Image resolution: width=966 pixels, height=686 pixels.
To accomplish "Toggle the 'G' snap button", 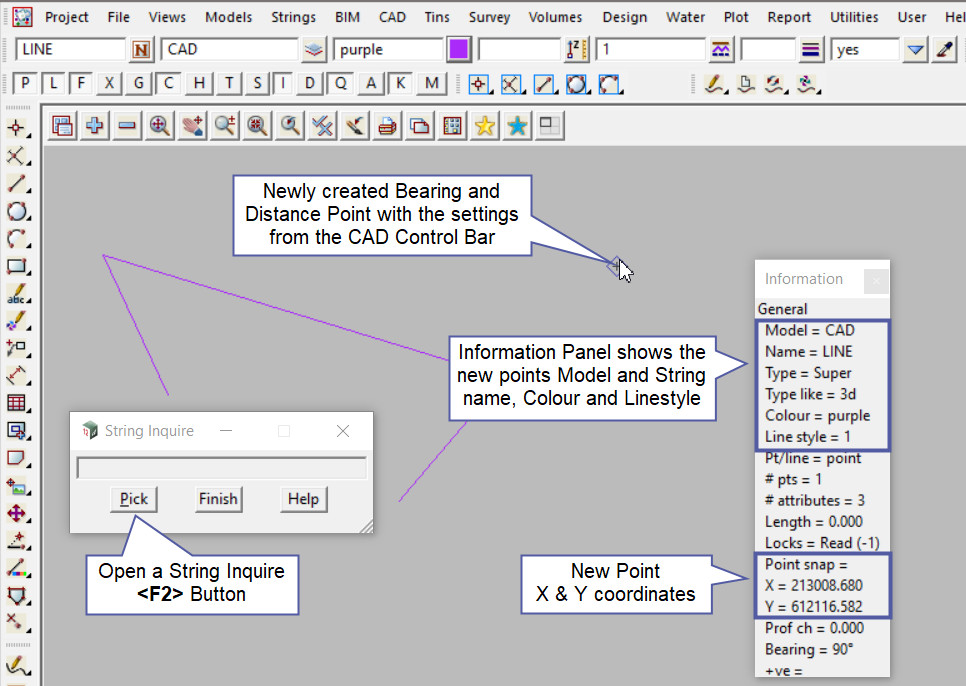I will (x=139, y=83).
